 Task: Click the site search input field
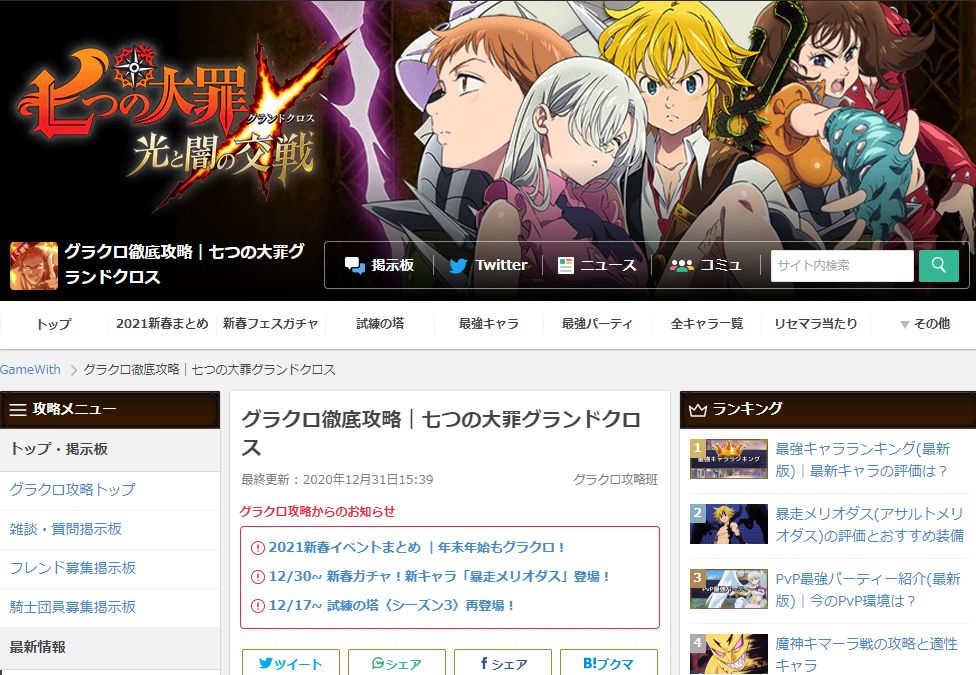(842, 266)
